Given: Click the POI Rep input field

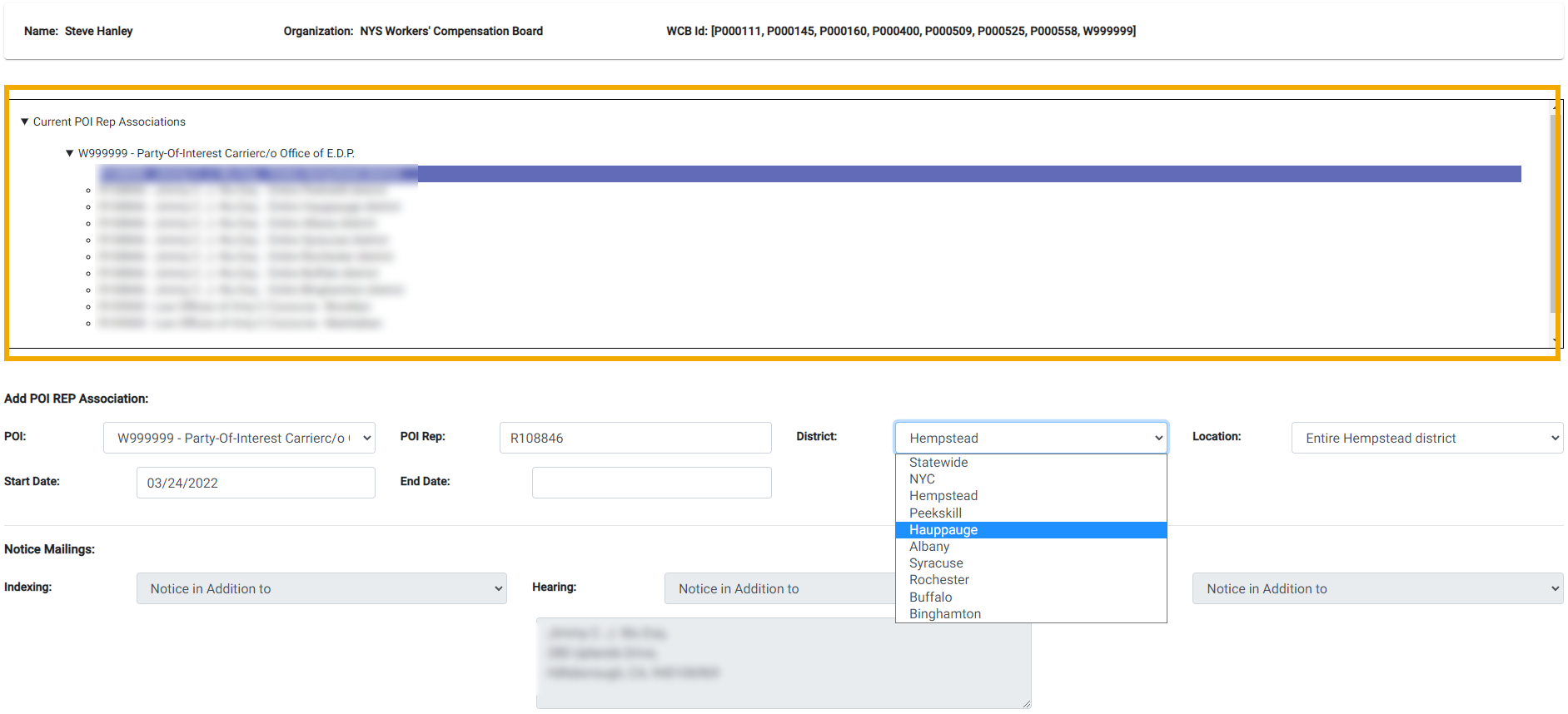Looking at the screenshot, I should pyautogui.click(x=635, y=438).
